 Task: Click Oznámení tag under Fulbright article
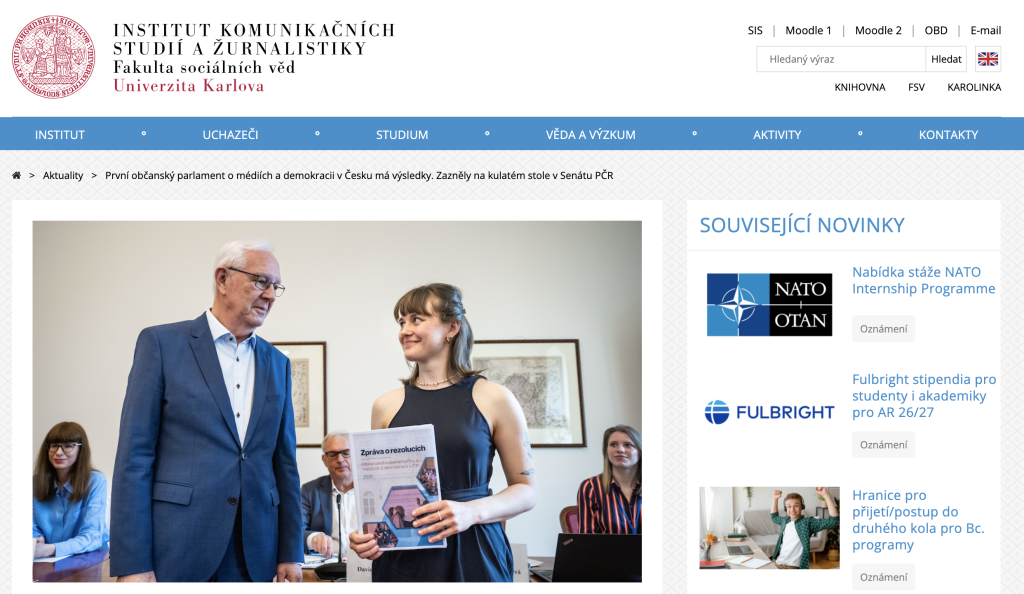tap(883, 445)
